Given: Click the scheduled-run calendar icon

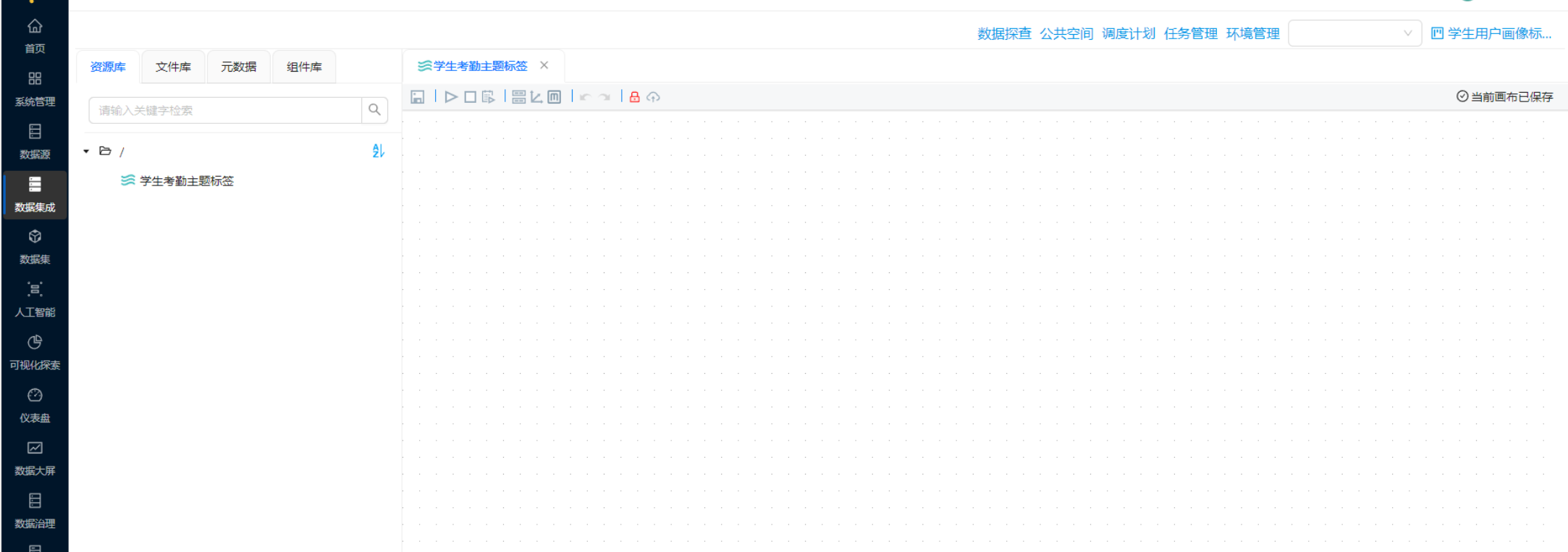Looking at the screenshot, I should (x=489, y=97).
